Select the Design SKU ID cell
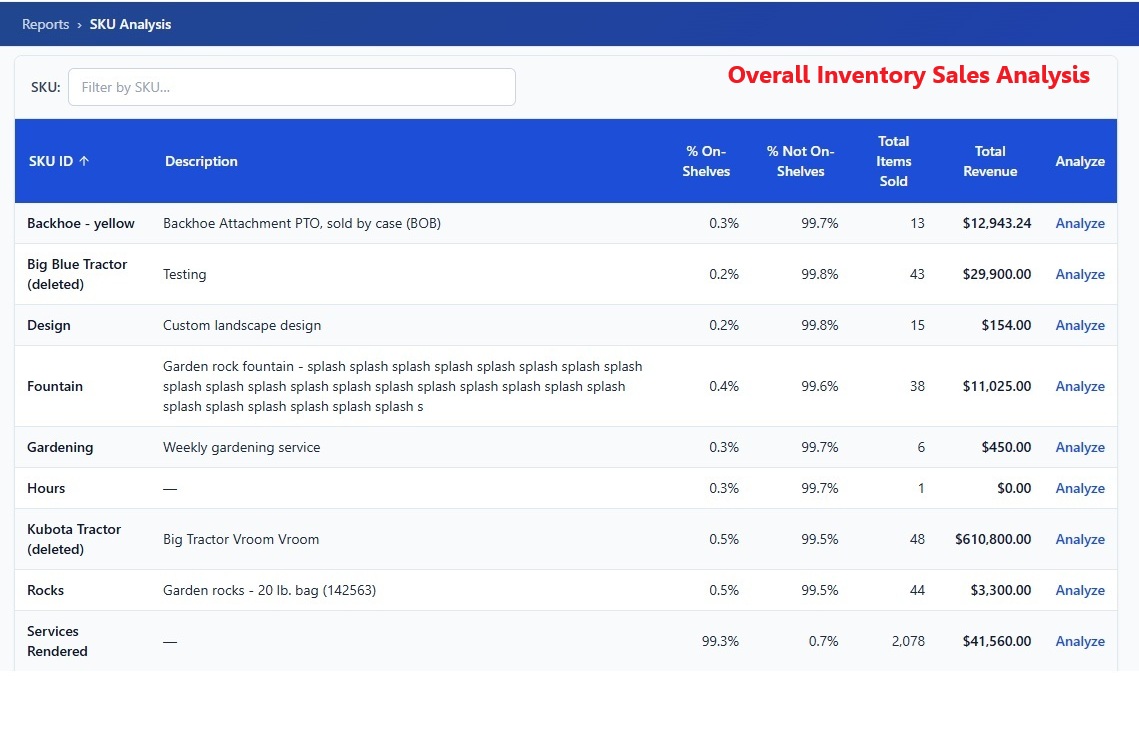 click(49, 325)
